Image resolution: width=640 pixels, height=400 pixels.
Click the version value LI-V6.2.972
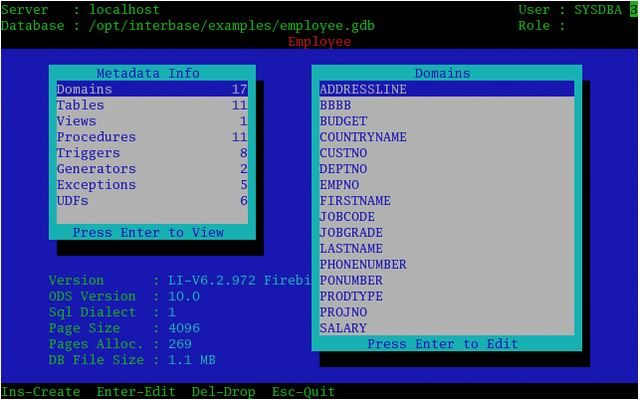coord(212,280)
